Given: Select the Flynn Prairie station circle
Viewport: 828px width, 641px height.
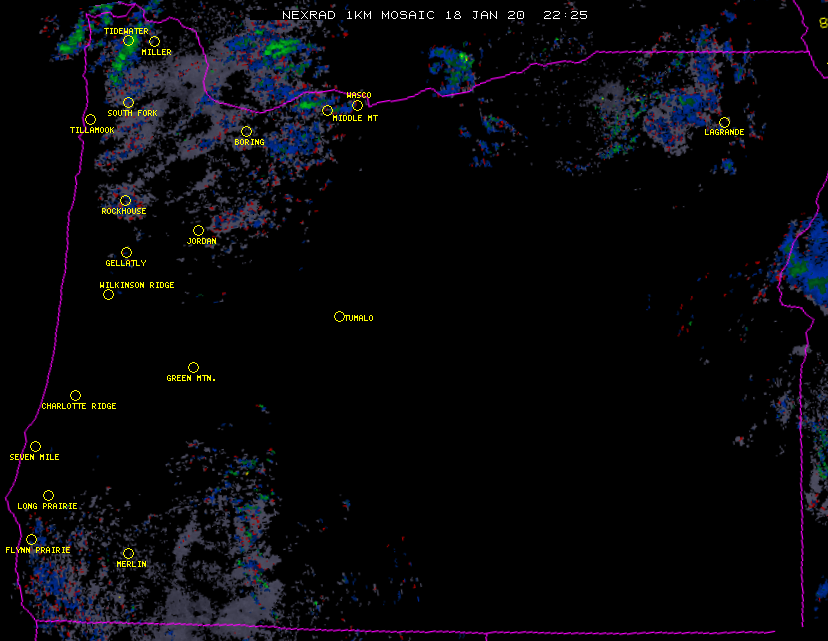Looking at the screenshot, I should pos(31,540).
